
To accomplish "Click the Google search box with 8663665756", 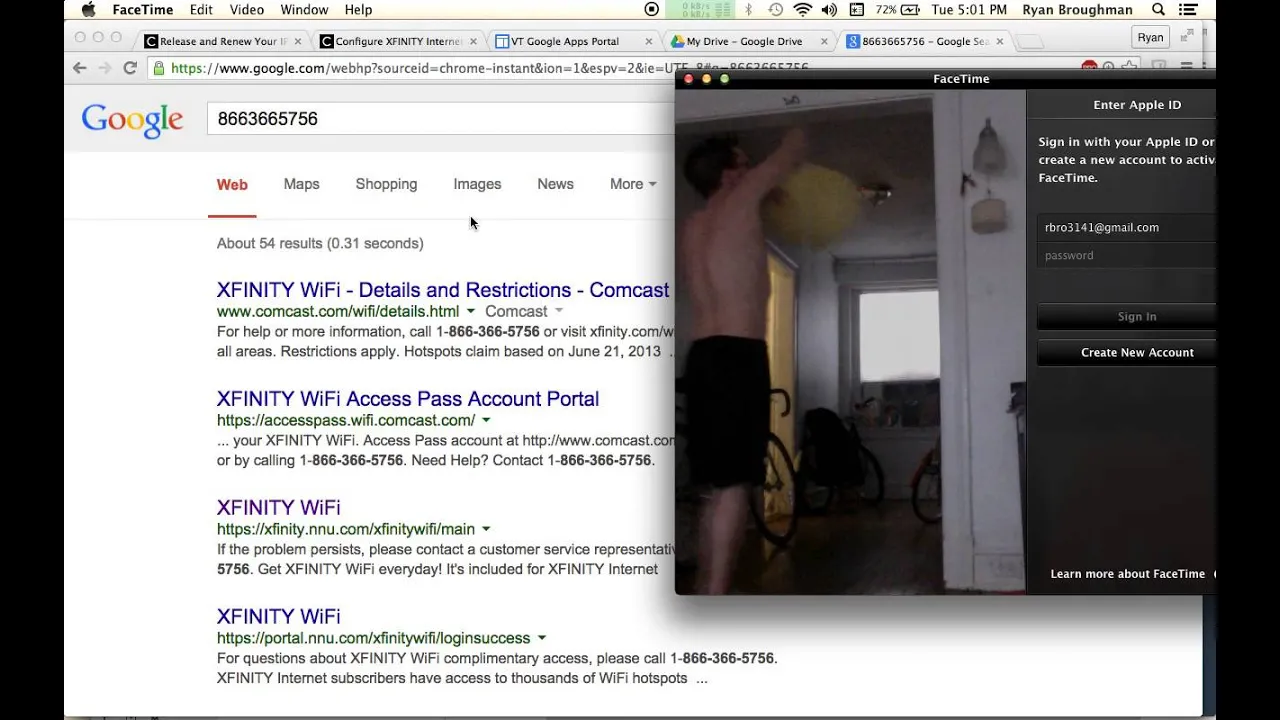I will pyautogui.click(x=440, y=119).
